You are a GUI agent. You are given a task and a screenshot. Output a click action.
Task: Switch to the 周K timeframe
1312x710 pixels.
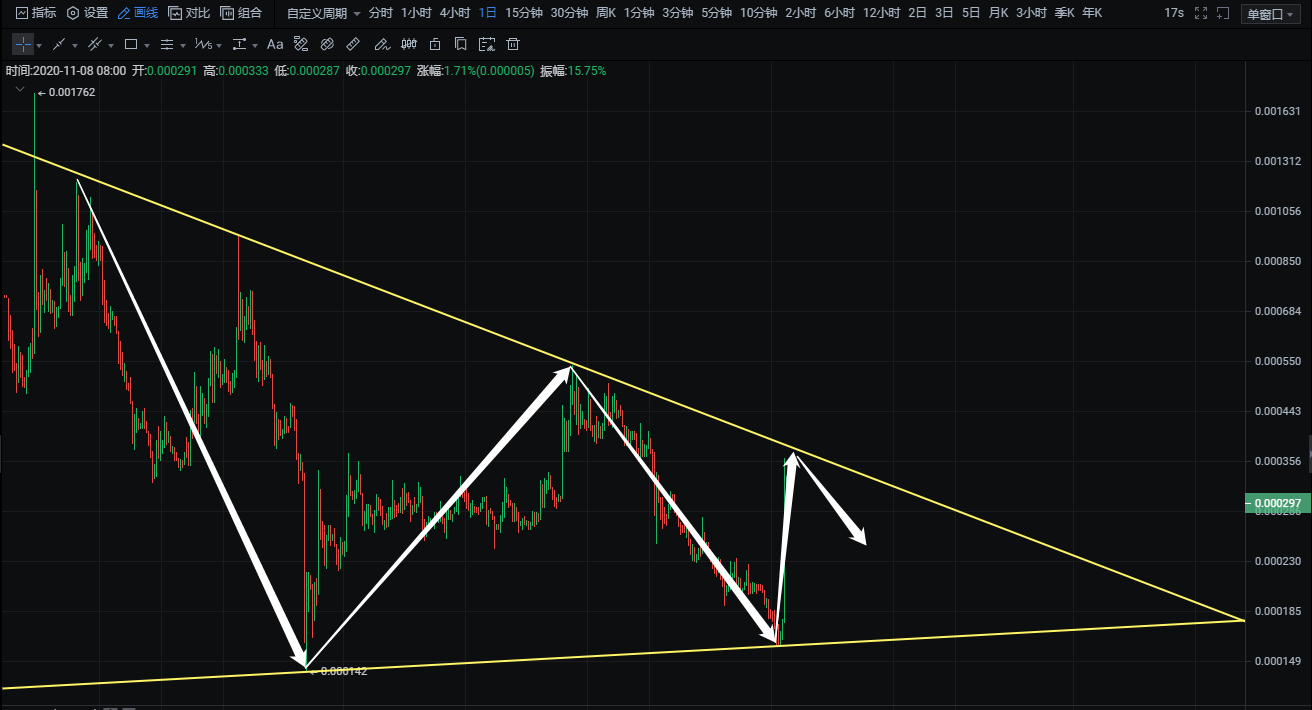pyautogui.click(x=606, y=13)
